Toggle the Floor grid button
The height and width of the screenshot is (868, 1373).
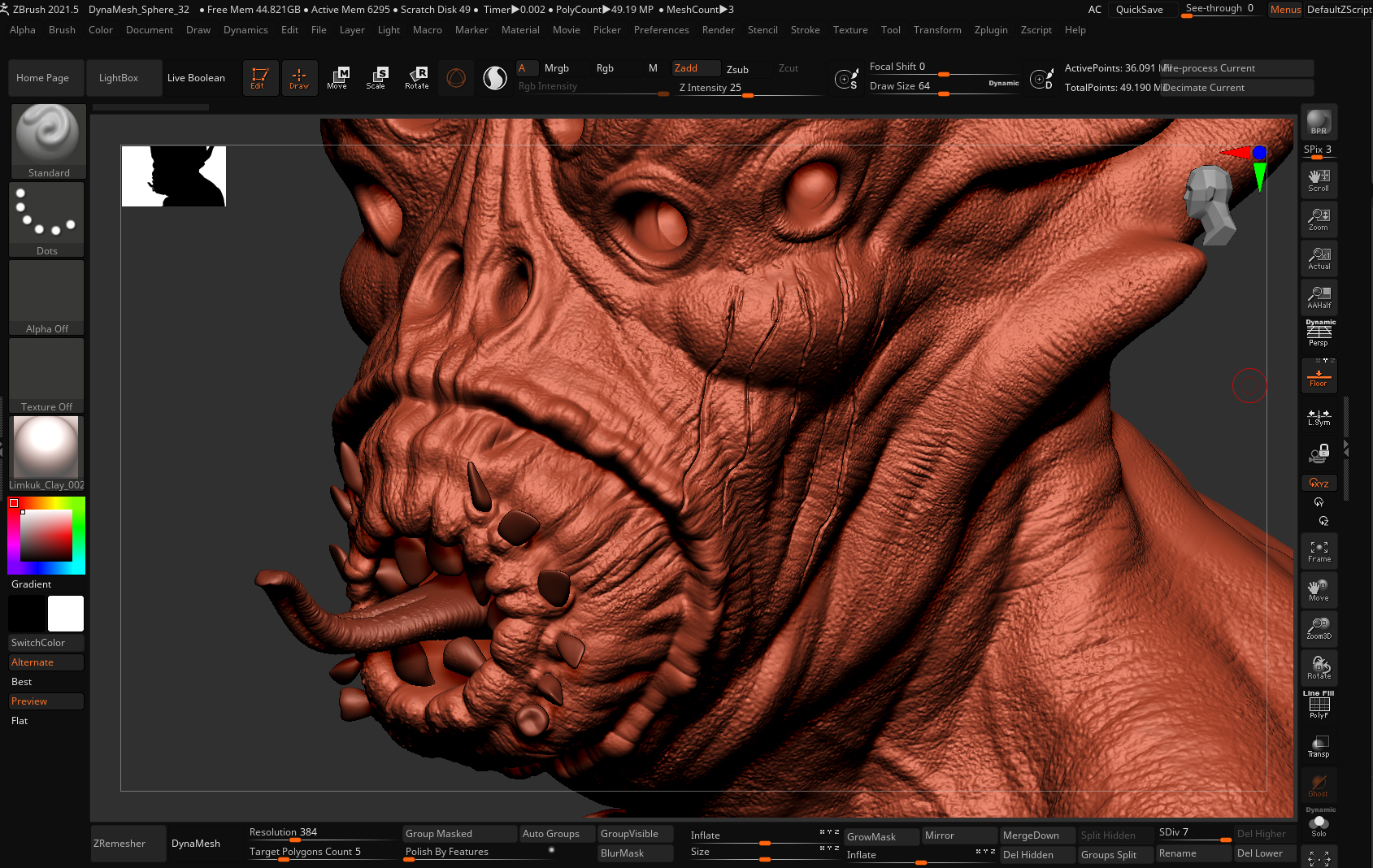tap(1319, 376)
